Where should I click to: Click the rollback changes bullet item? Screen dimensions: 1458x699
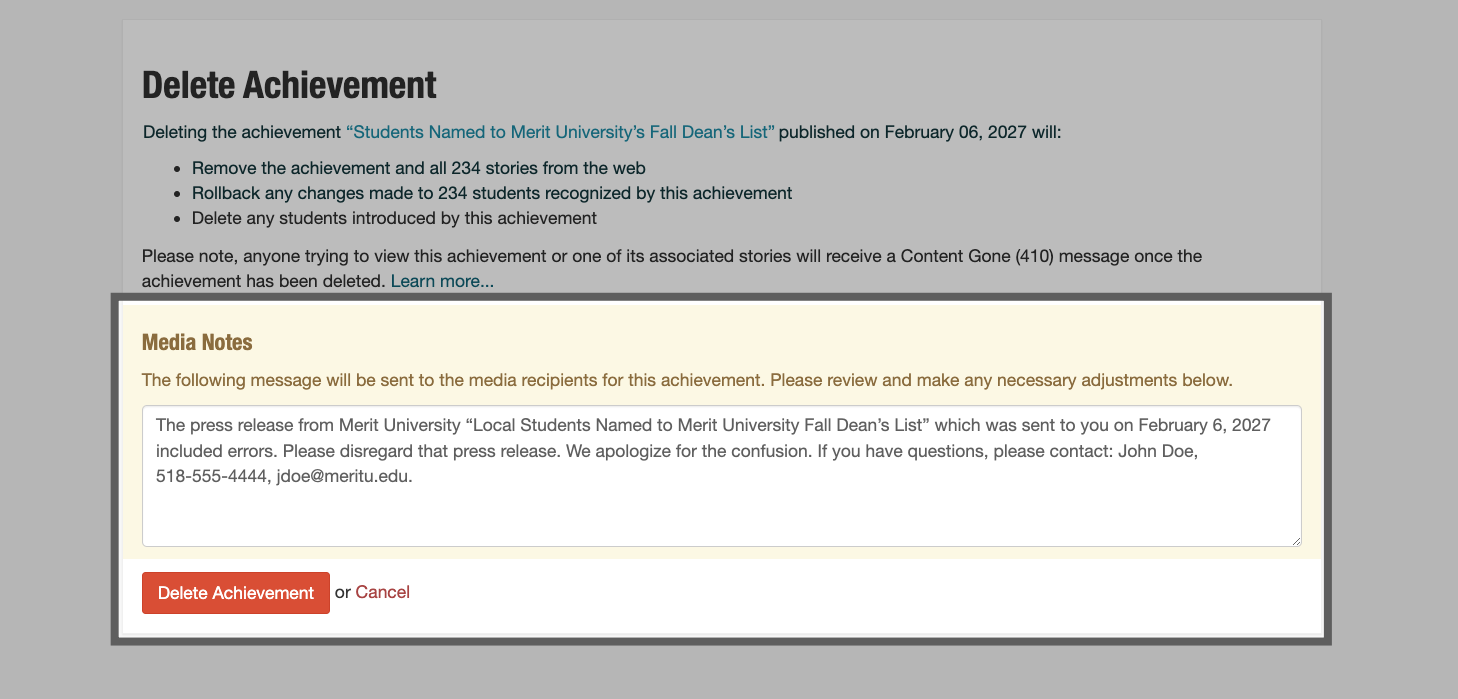pos(490,192)
